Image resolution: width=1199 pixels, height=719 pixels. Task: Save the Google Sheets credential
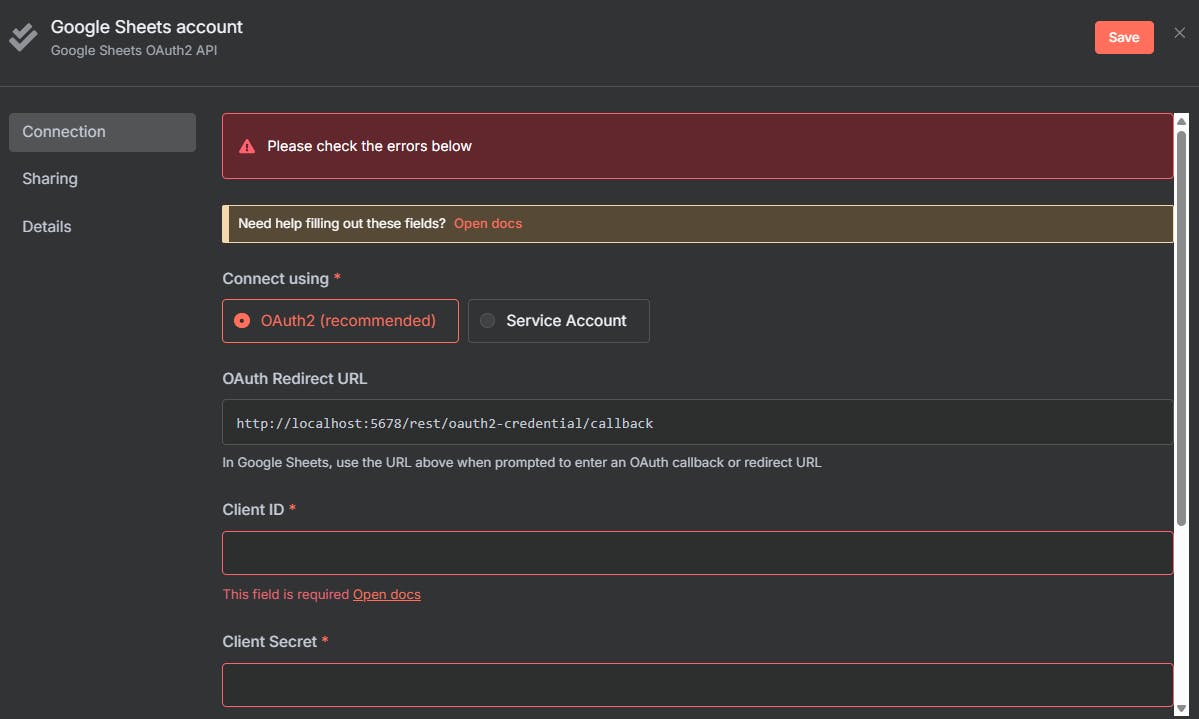(1123, 37)
